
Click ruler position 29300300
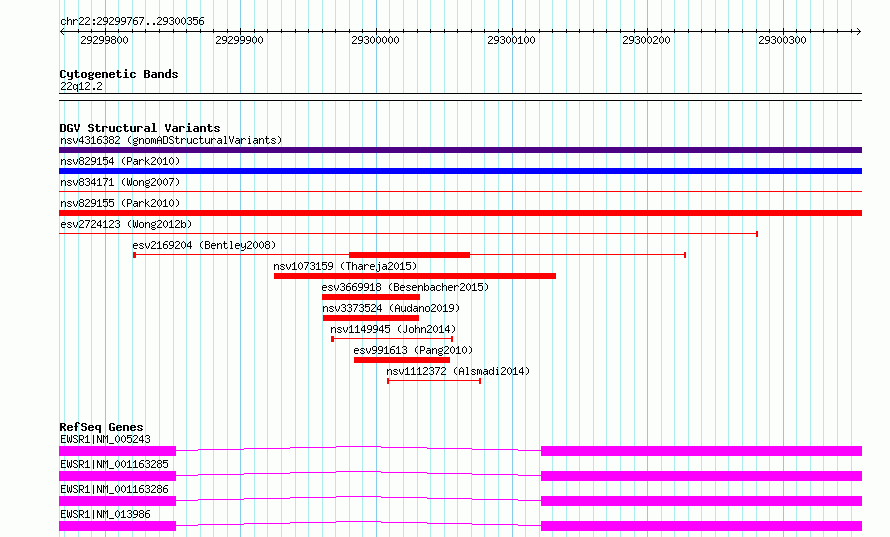782,40
